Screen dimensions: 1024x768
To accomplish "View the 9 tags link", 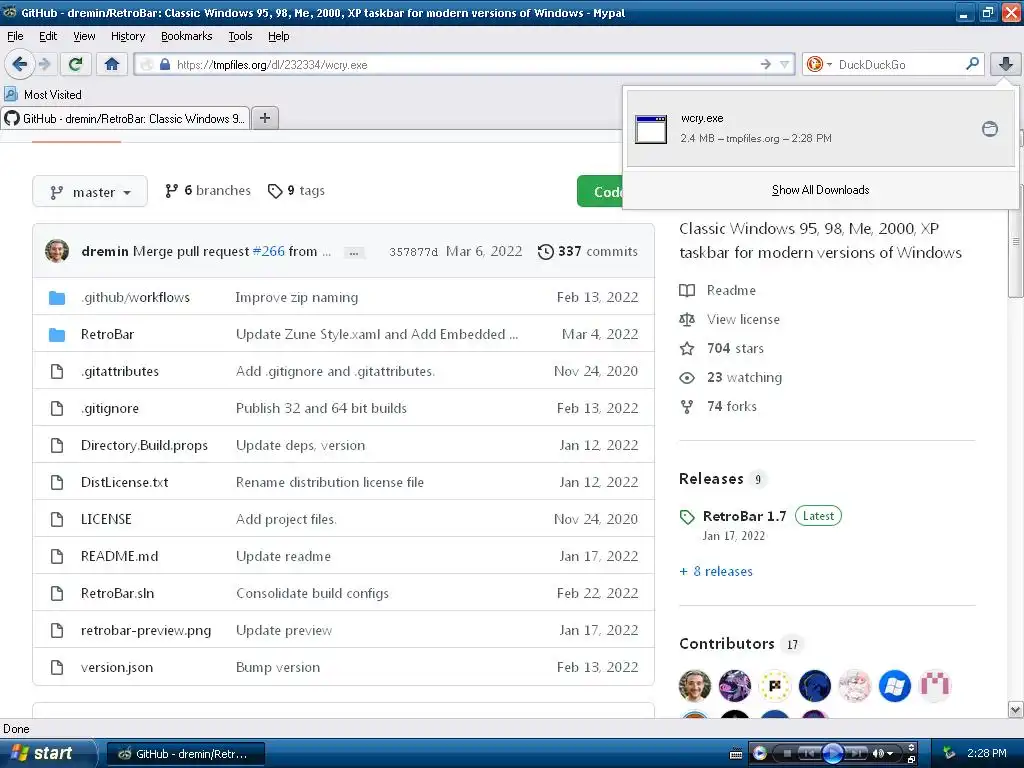I will pos(296,191).
